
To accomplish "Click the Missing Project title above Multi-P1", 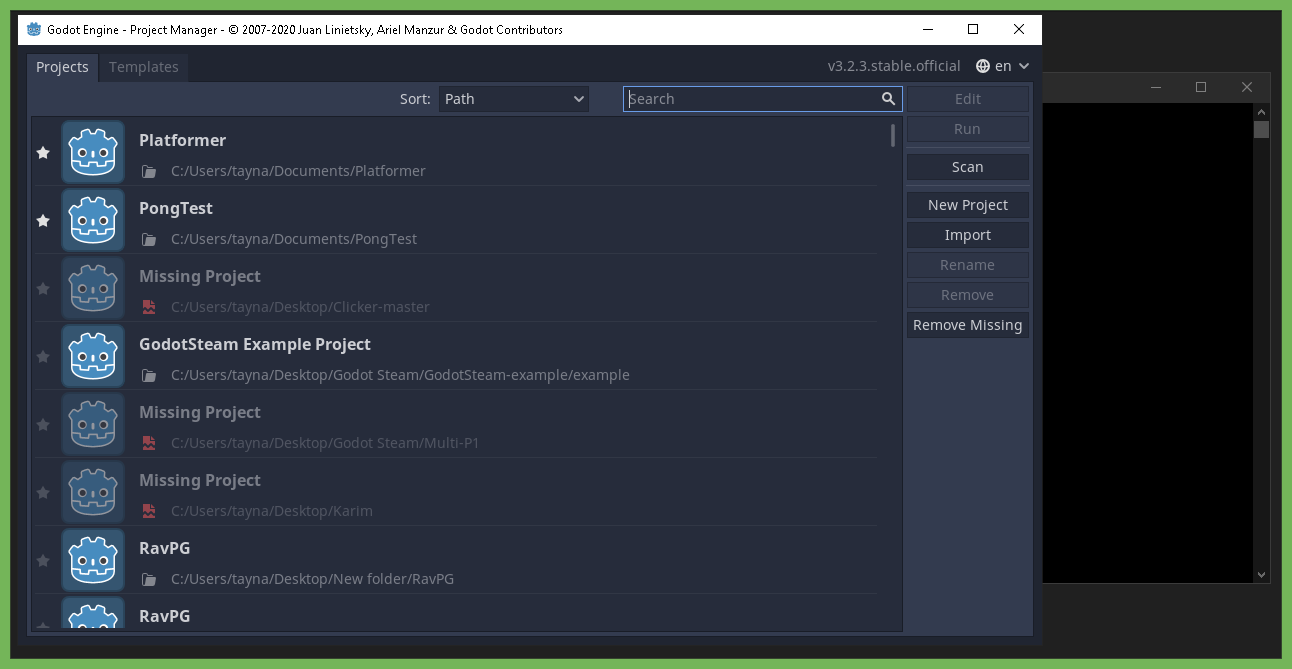I will (200, 412).
